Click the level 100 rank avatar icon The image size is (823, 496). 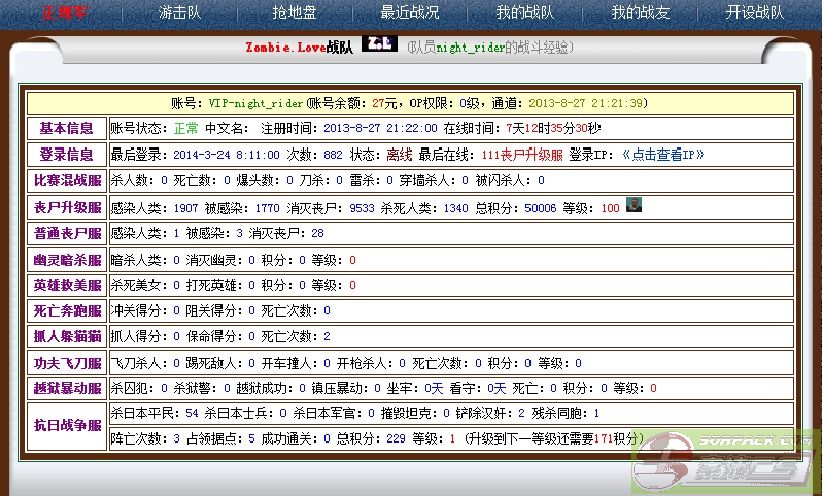pos(633,205)
